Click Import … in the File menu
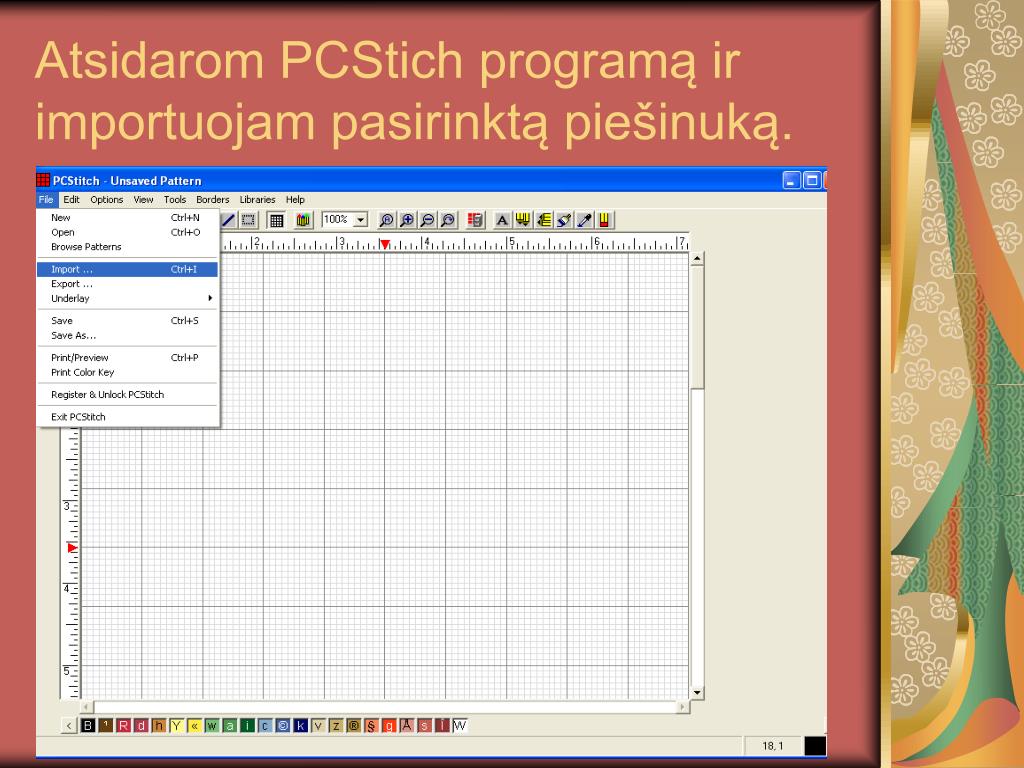1024x768 pixels. pyautogui.click(x=127, y=269)
